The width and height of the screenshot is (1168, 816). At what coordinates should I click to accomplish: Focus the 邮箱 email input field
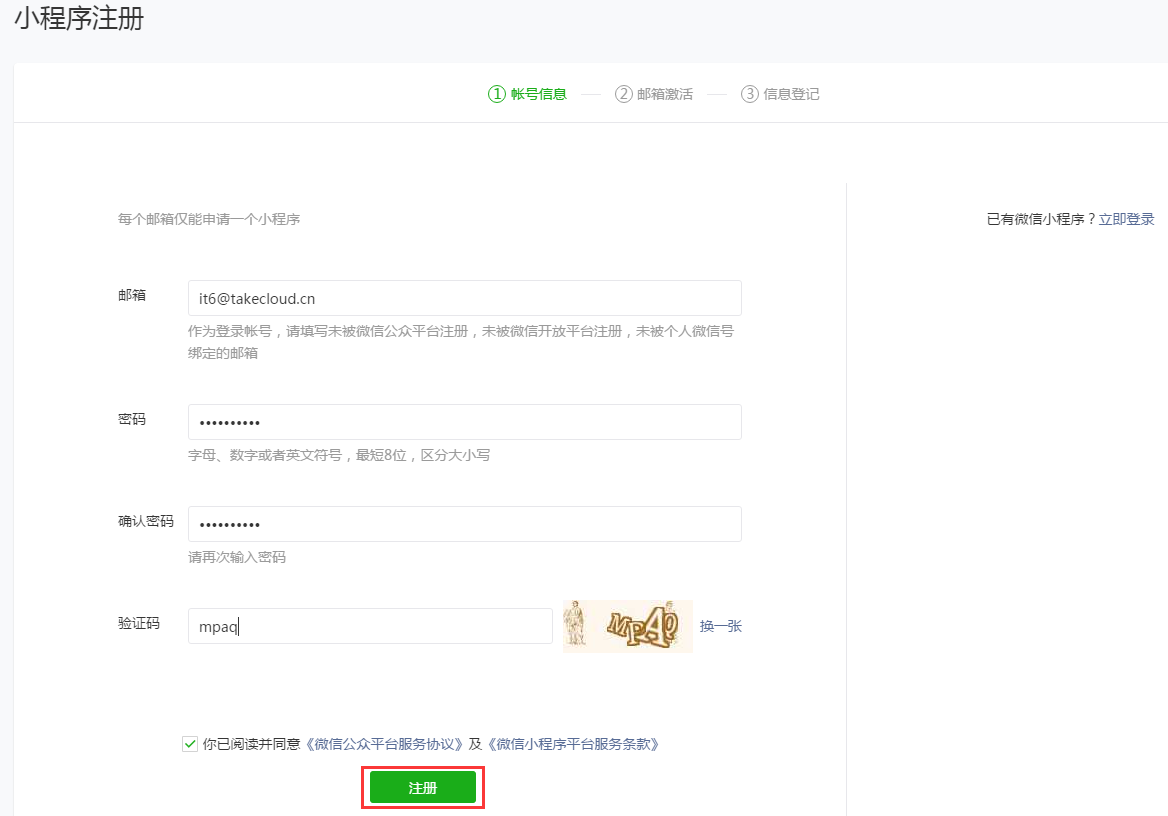464,298
